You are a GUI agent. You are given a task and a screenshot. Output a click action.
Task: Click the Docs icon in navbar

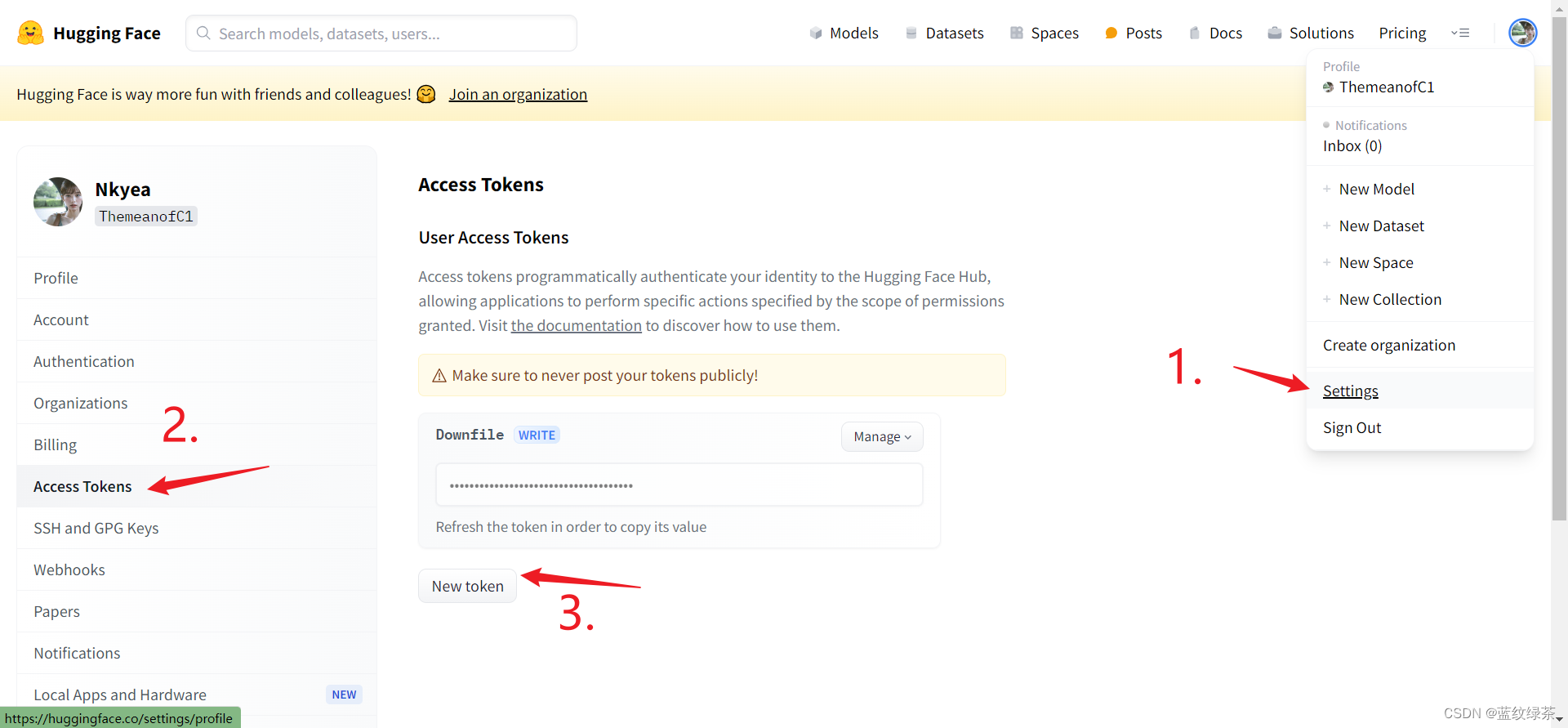tap(1195, 33)
